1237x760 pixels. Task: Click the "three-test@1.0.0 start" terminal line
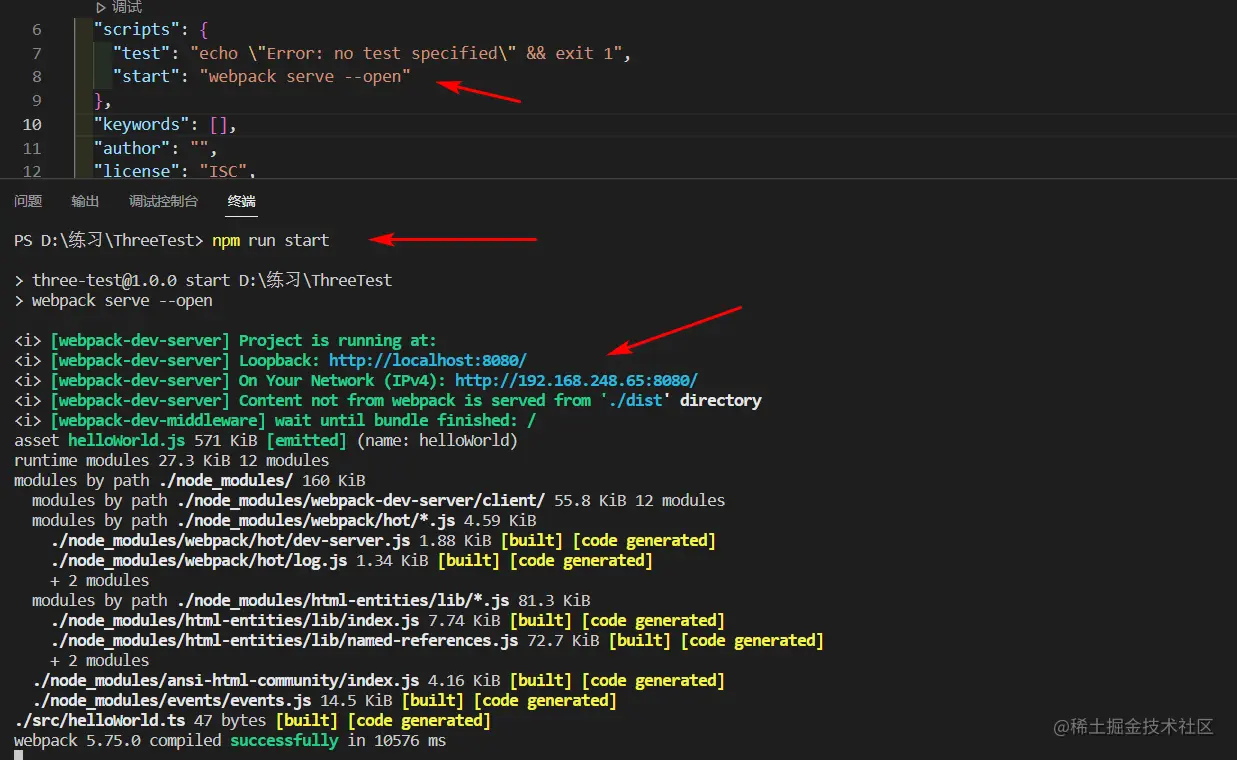click(203, 280)
